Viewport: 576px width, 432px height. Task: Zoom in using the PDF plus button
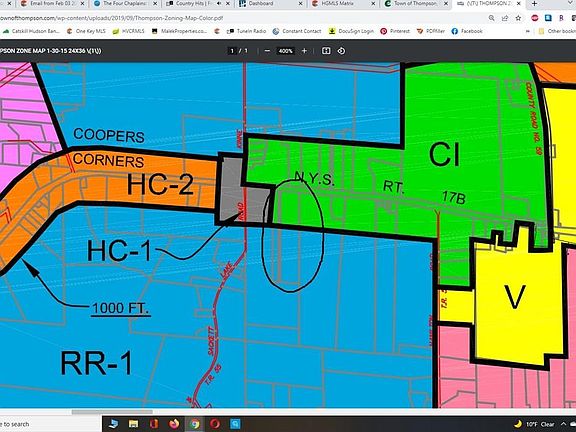click(304, 51)
